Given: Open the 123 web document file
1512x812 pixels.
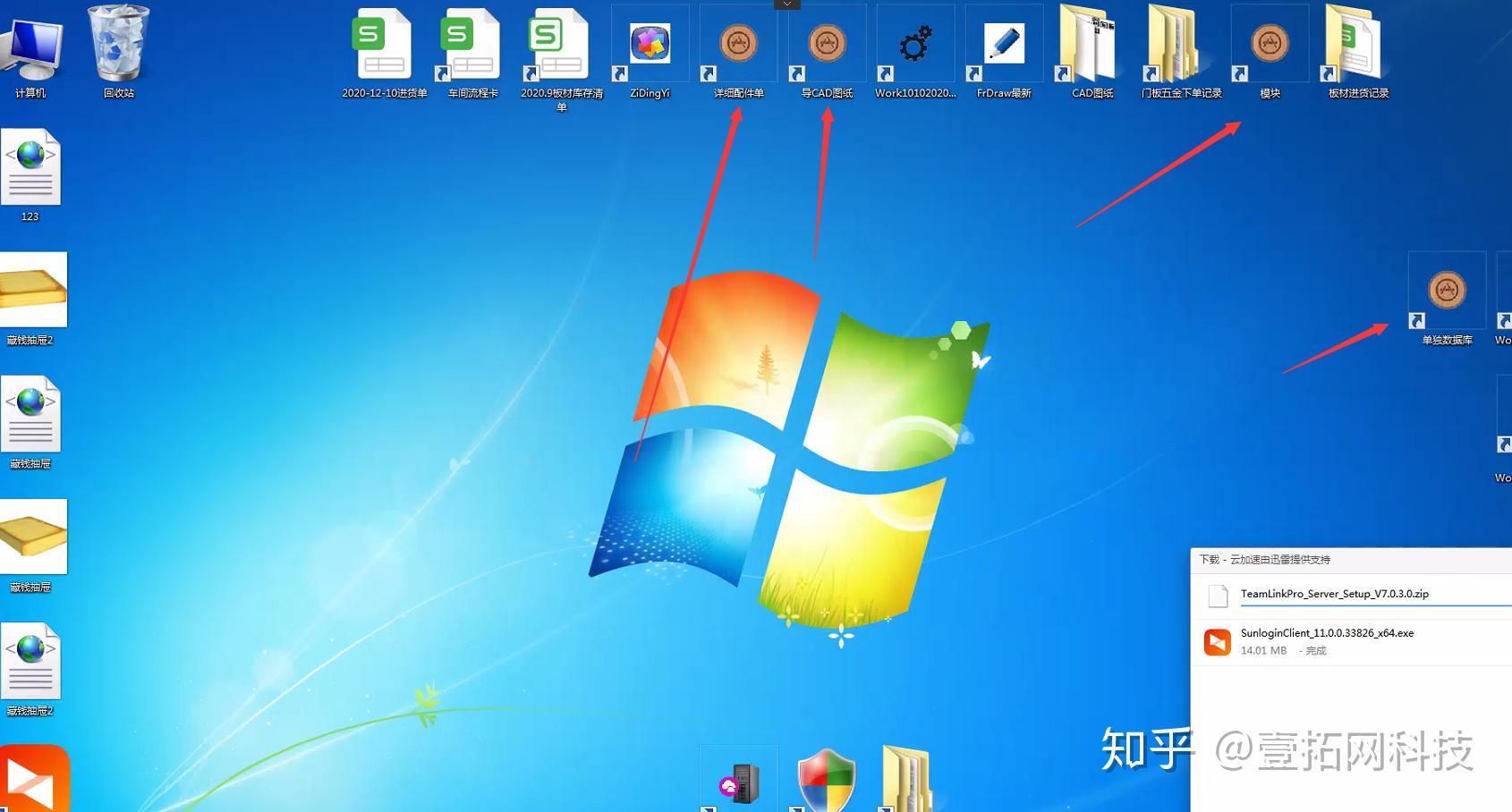Looking at the screenshot, I should 30,175.
